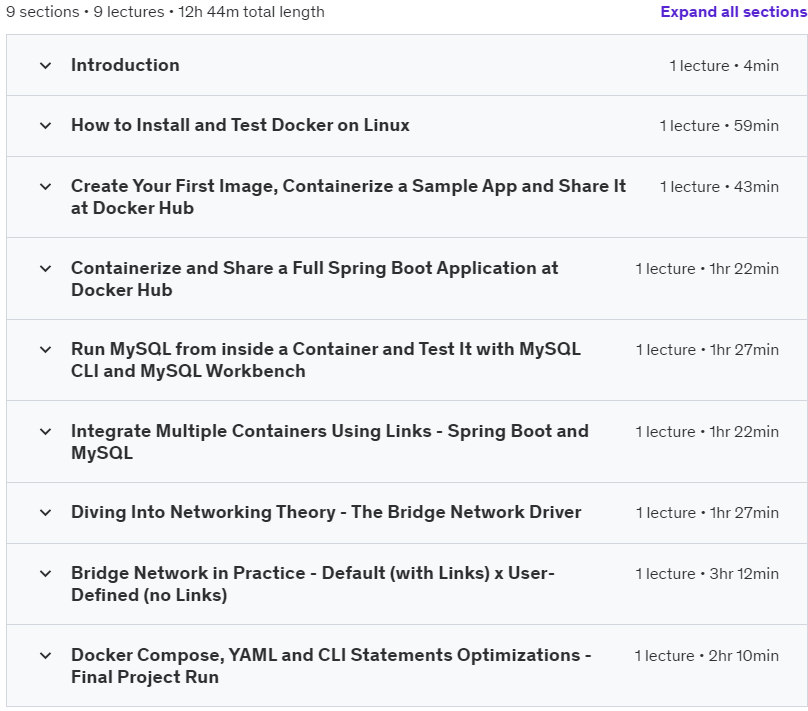Image resolution: width=808 pixels, height=711 pixels.
Task: Click the 1 lecture • 59min label
Action: coord(719,125)
